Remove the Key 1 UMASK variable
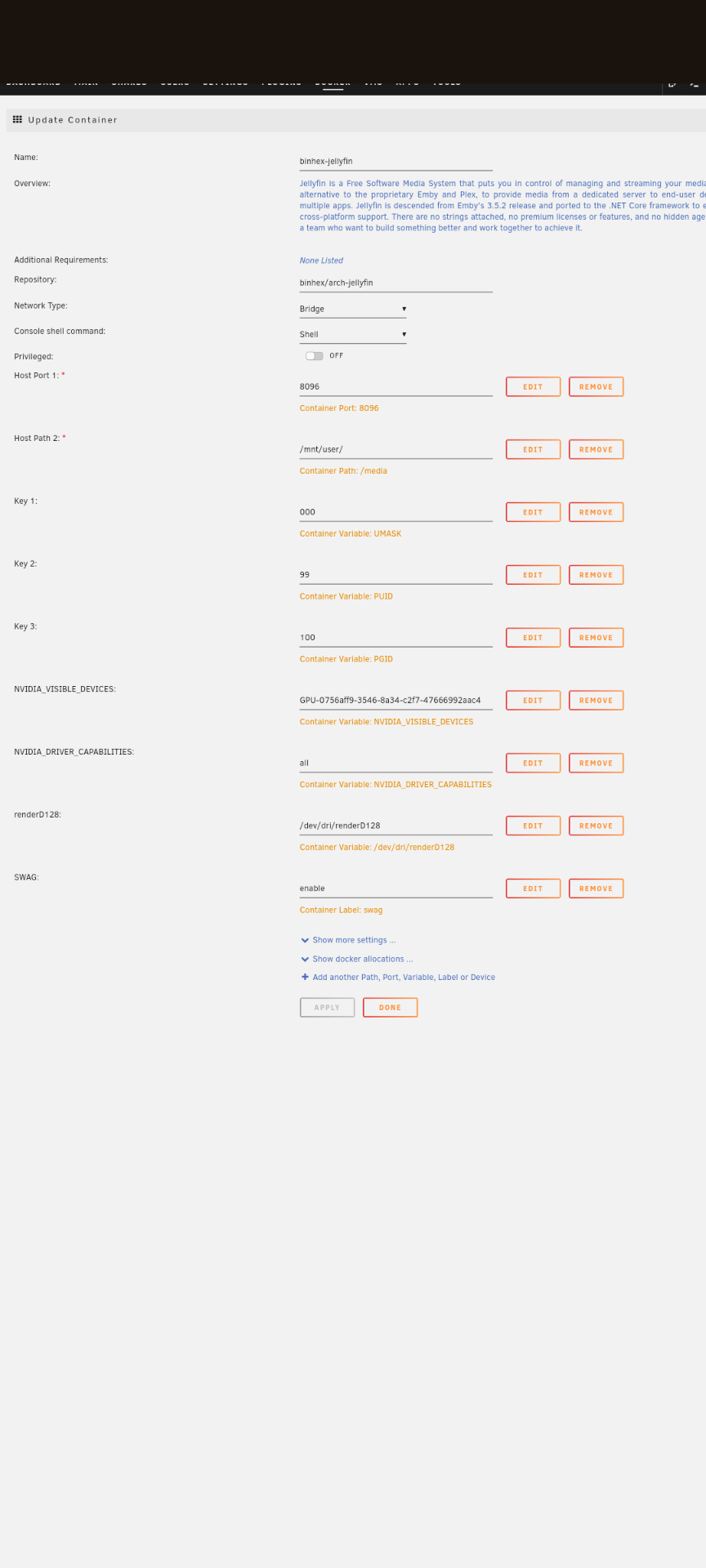Screen dimensions: 706x1568 tap(596, 512)
